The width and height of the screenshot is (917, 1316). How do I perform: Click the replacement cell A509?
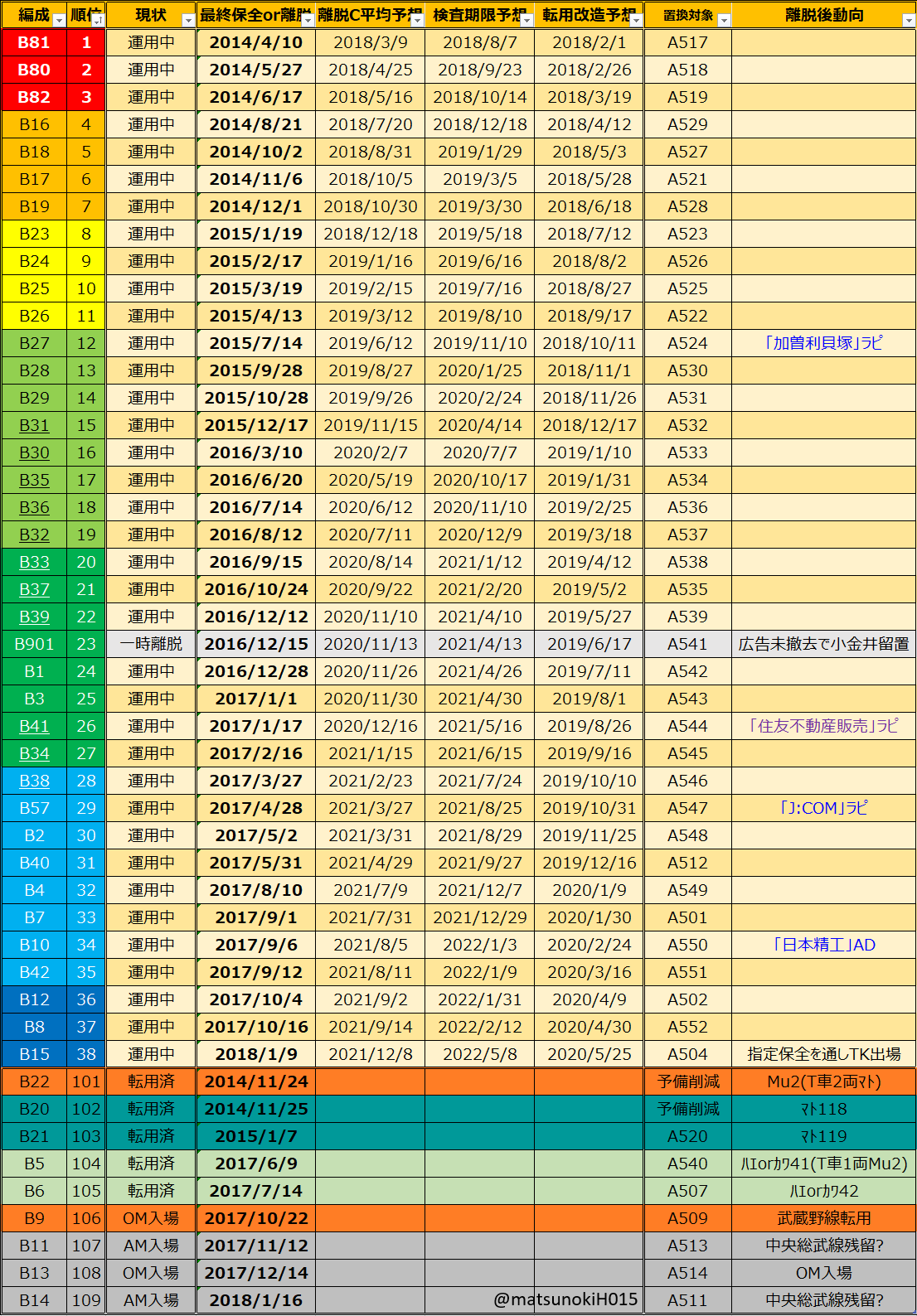click(688, 1218)
